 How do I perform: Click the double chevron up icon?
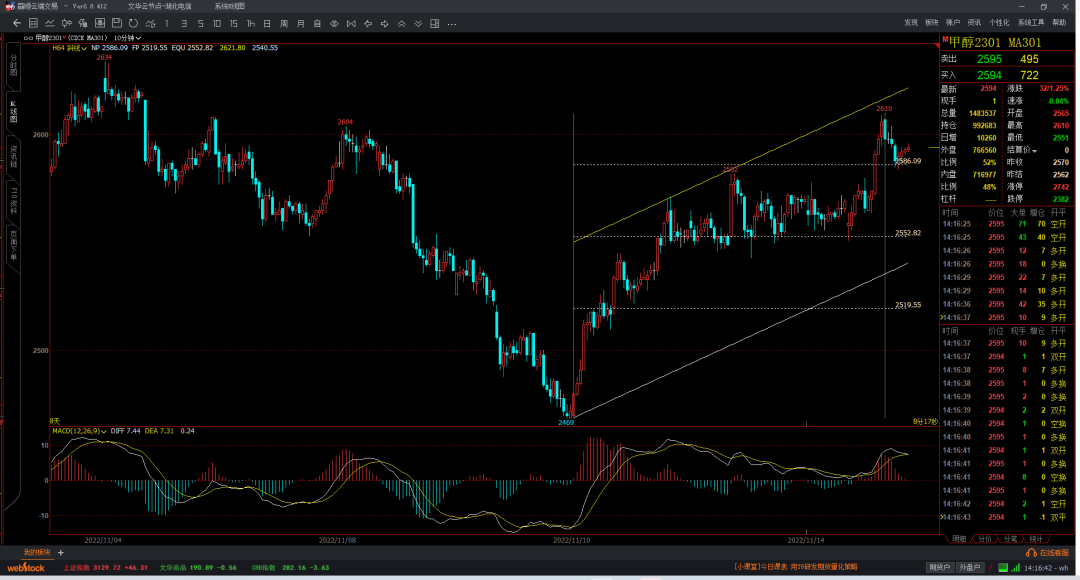pos(402,23)
